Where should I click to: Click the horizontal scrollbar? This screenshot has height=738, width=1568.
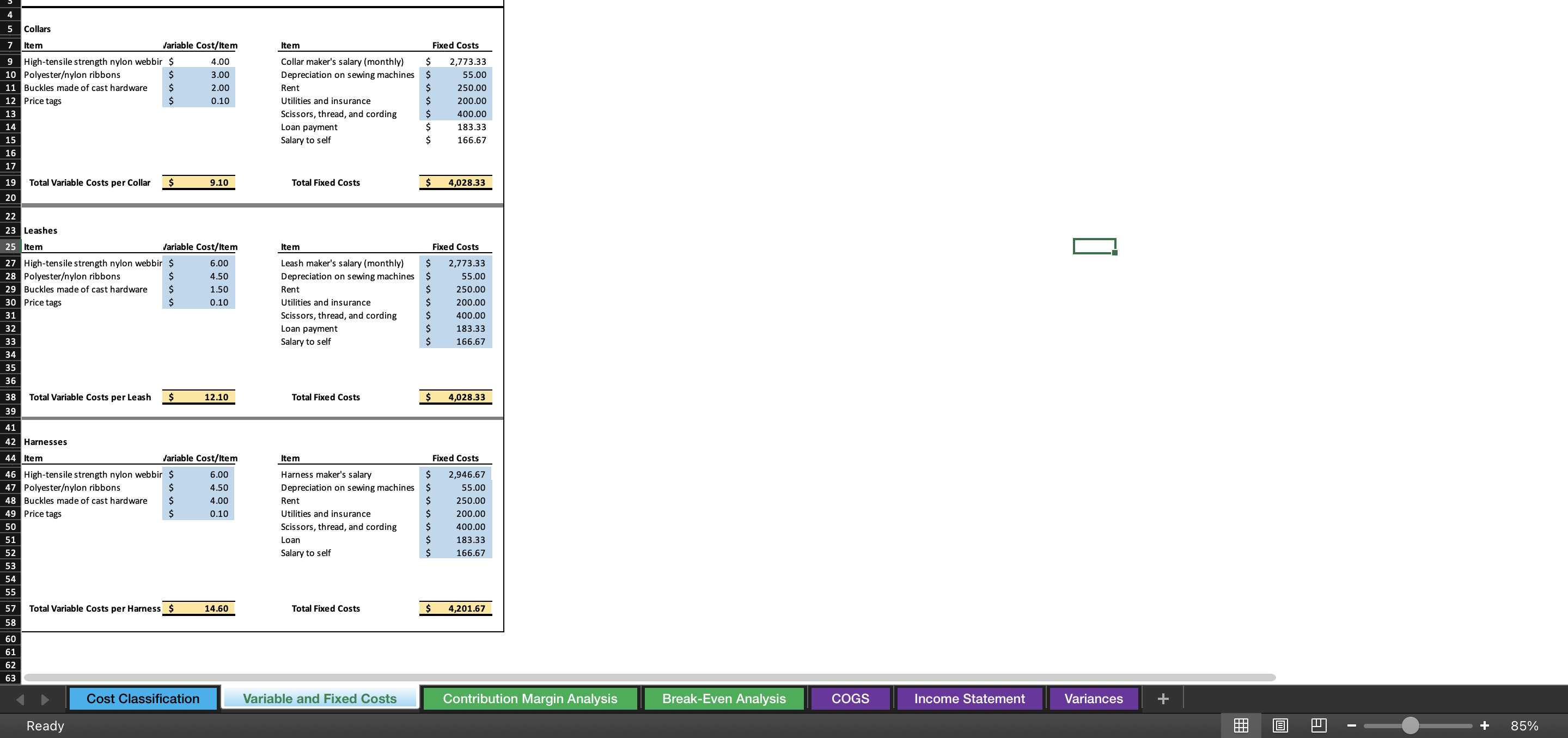pyautogui.click(x=649, y=677)
